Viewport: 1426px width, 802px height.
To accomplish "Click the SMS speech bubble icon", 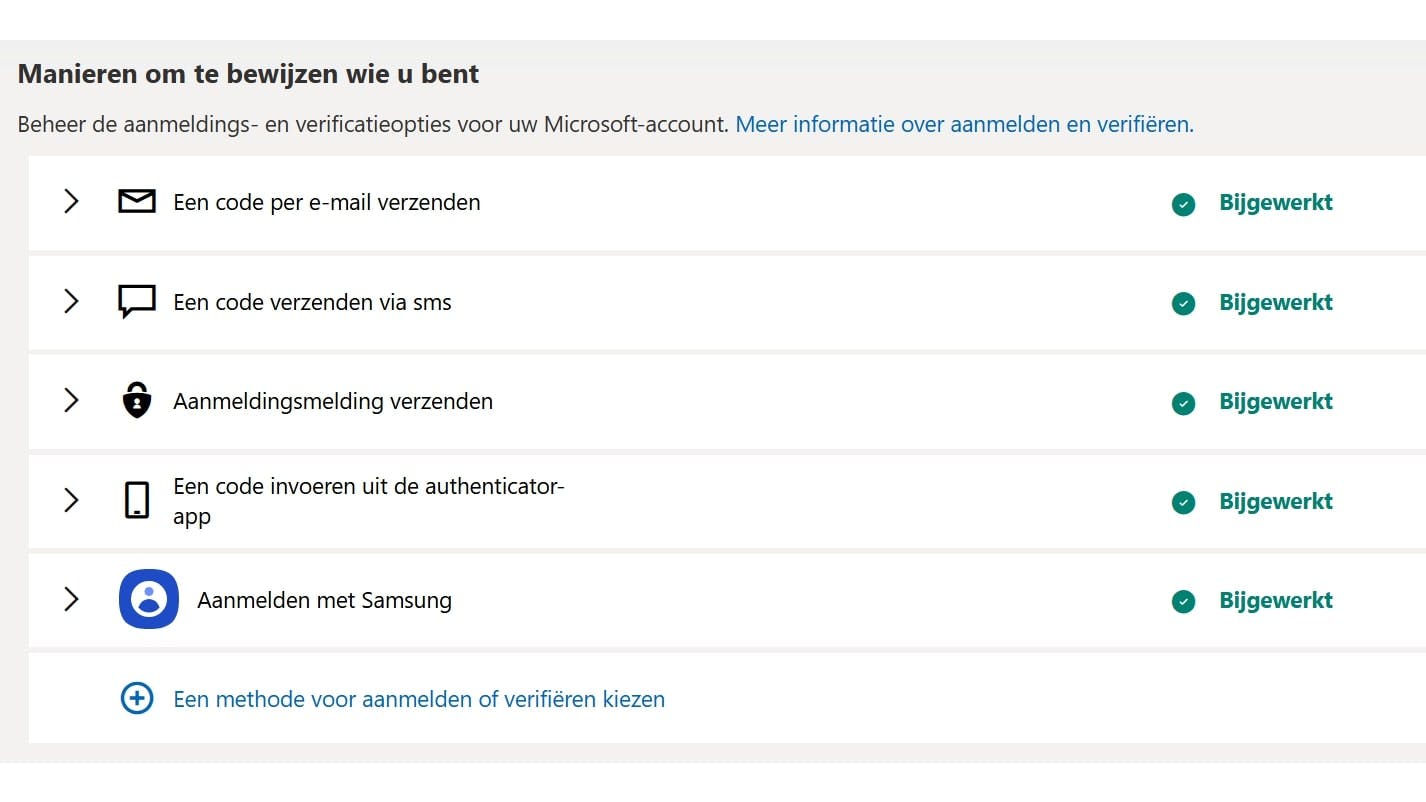I will click(x=137, y=302).
